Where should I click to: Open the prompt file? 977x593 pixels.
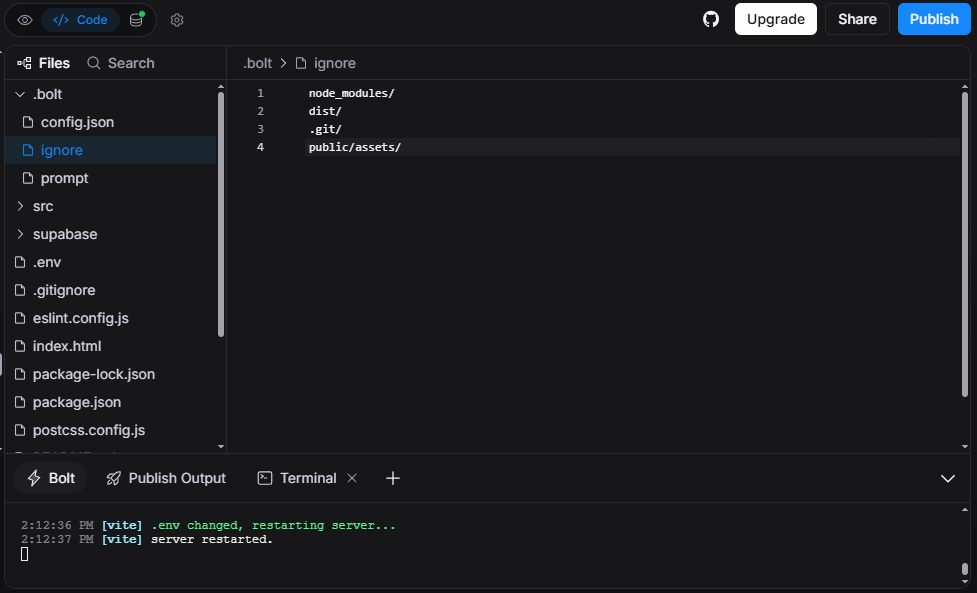111,178
